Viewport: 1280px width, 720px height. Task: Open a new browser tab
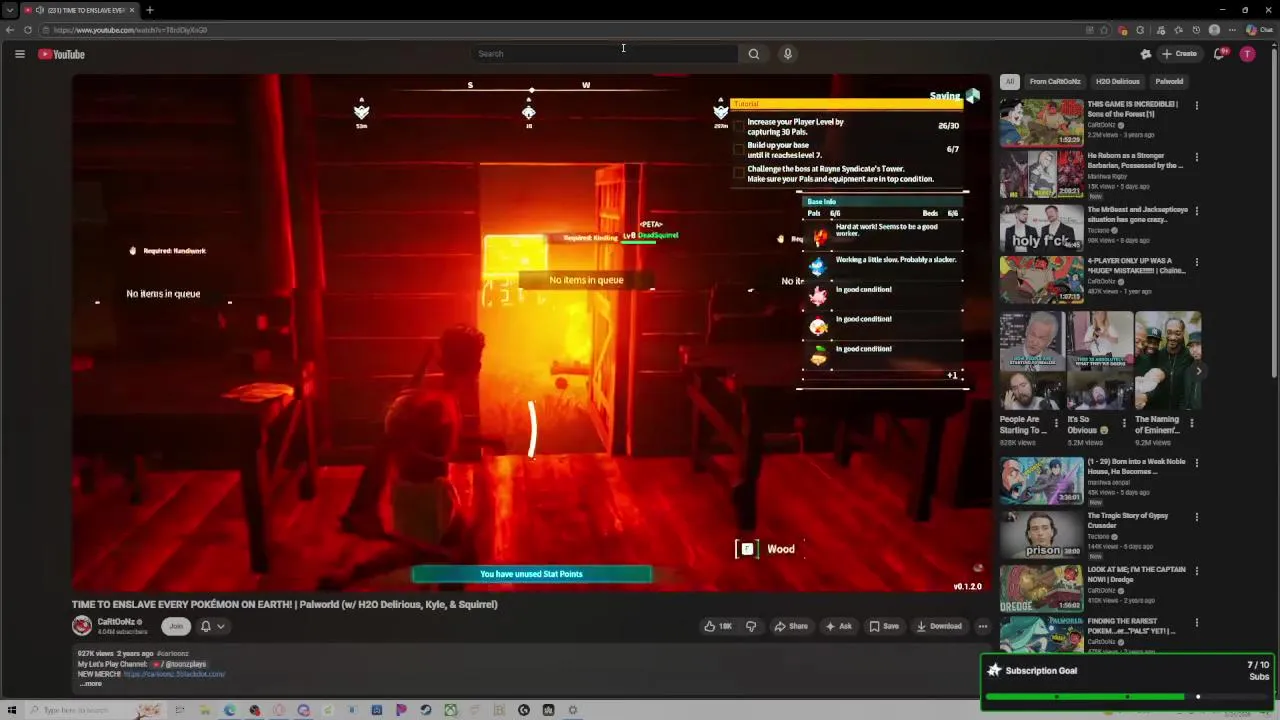(x=149, y=10)
